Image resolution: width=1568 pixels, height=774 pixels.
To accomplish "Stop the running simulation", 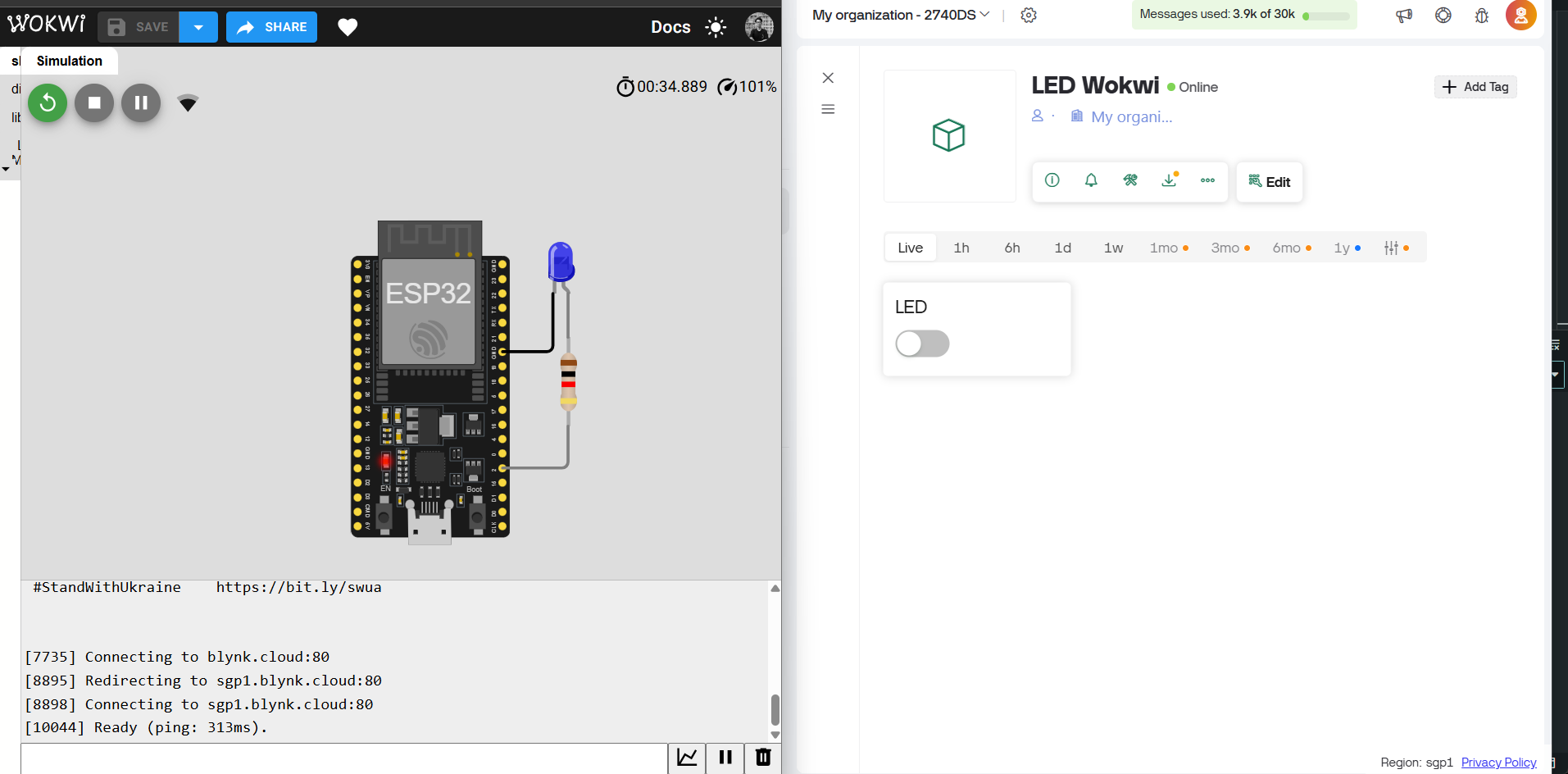I will (x=94, y=103).
